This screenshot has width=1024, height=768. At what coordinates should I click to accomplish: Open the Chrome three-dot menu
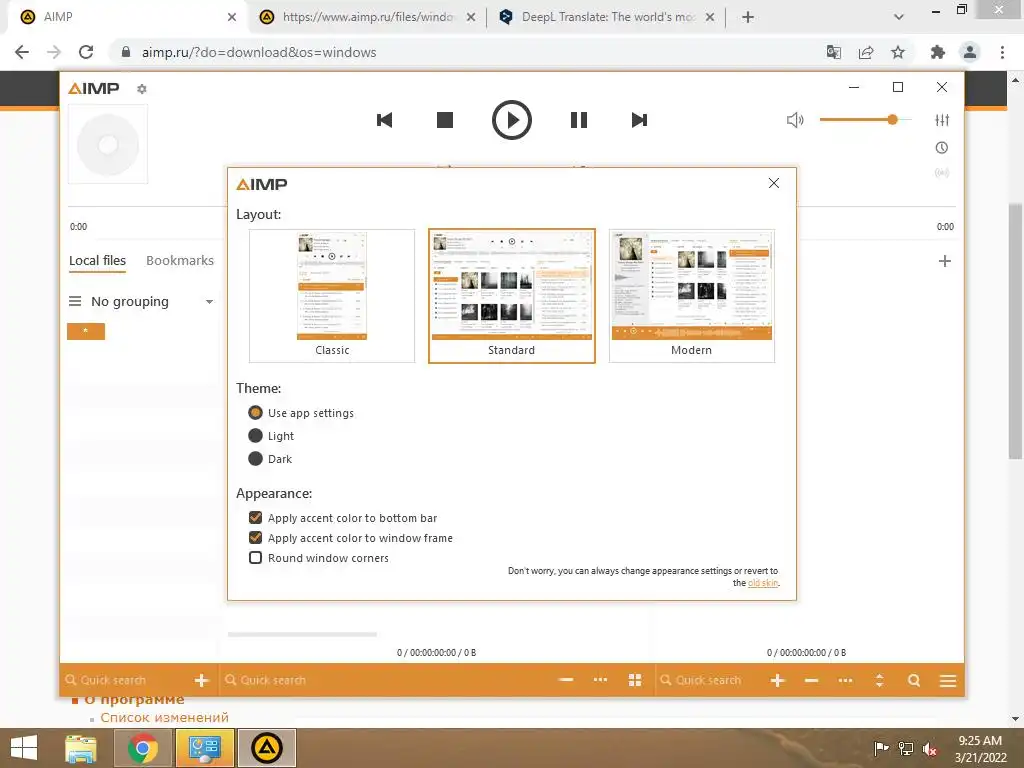[1002, 52]
